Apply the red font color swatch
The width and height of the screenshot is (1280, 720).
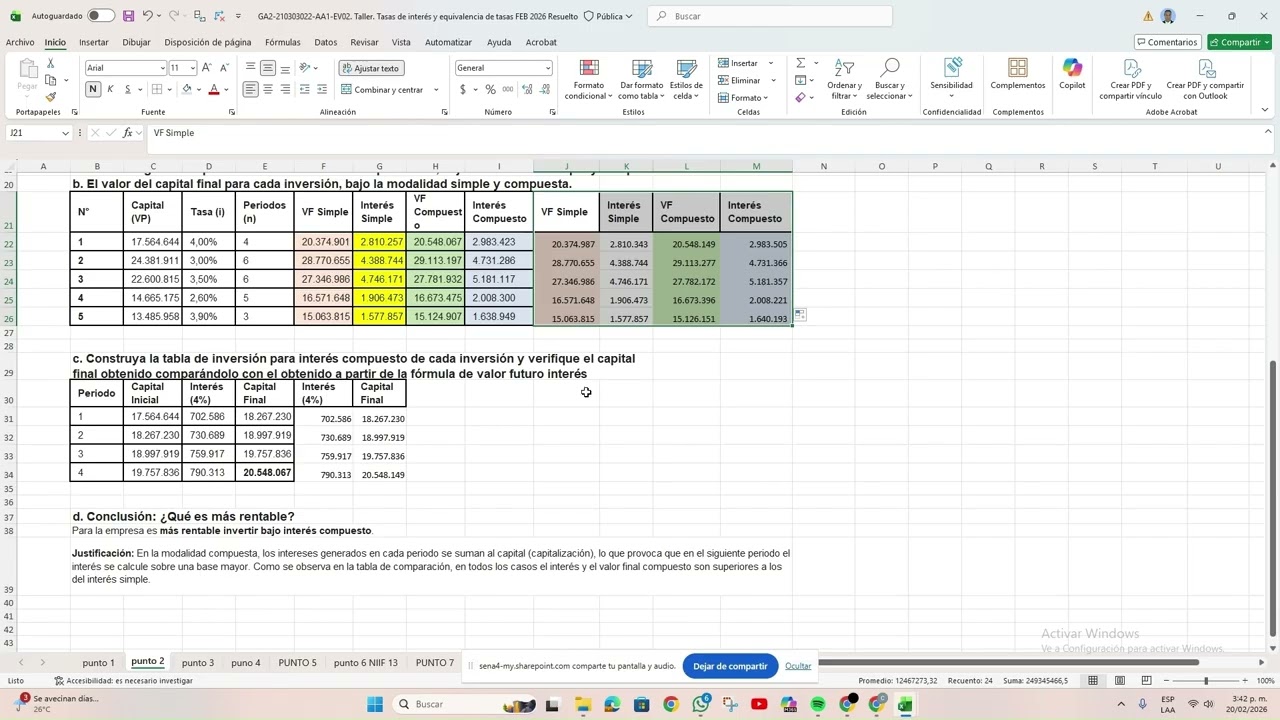pos(213,89)
